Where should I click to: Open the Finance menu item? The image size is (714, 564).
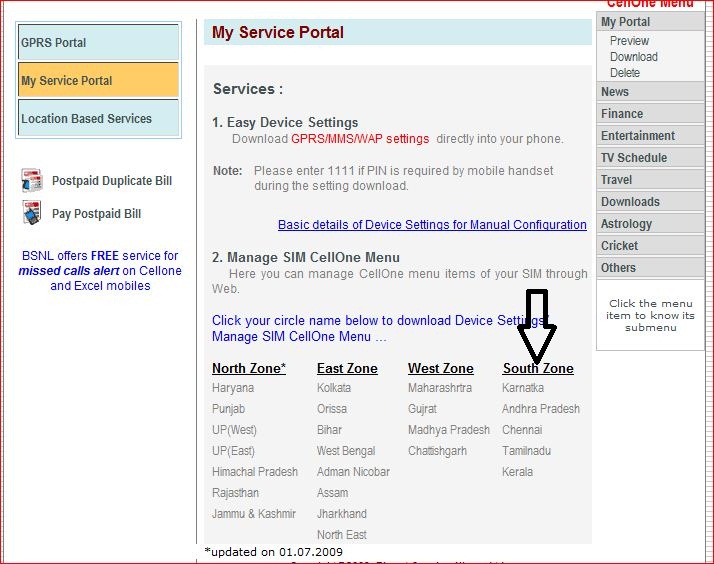tap(650, 113)
